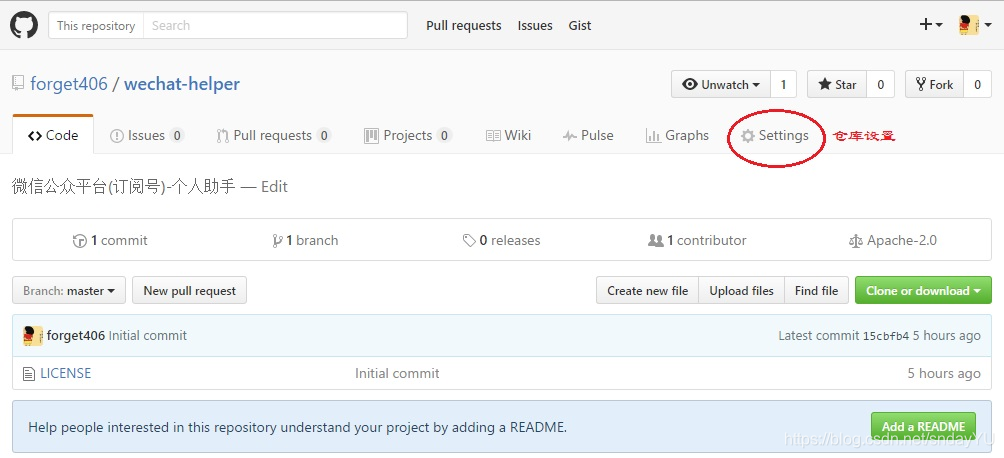Viewport: 1004px width, 458px height.
Task: Open the Initial commit message in LICENSE row
Action: coord(397,373)
